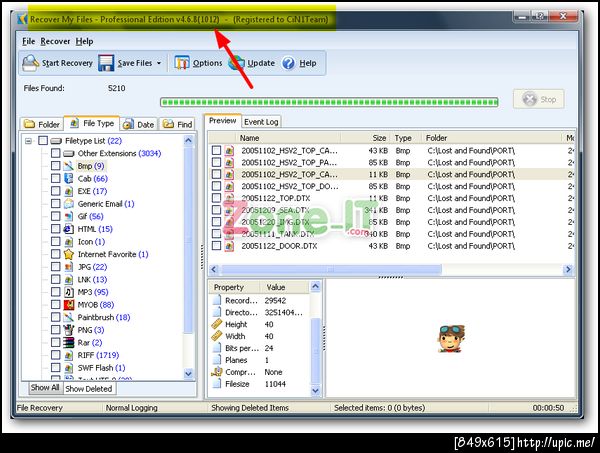Click the Paintbrush file type icon
The height and width of the screenshot is (453, 600).
68,317
